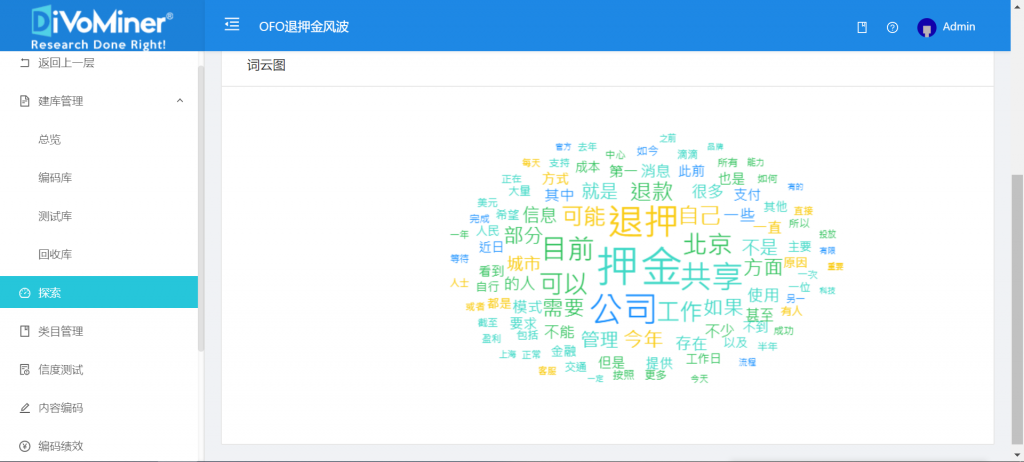Open 总览 submenu item

tap(50, 139)
